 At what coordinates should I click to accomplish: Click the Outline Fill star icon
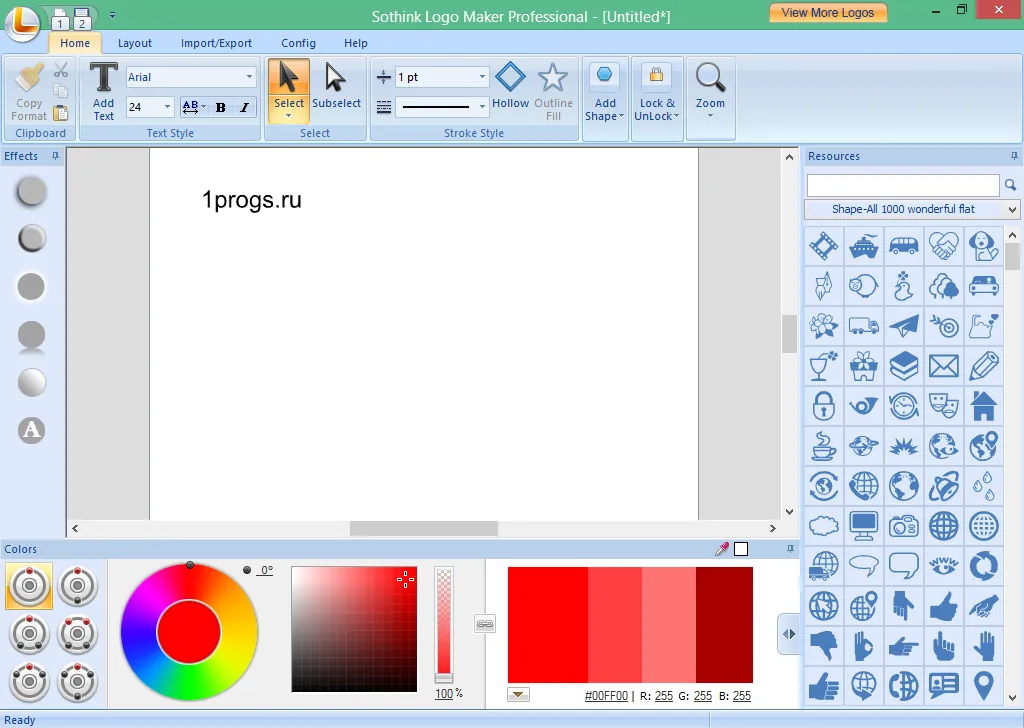coord(552,78)
